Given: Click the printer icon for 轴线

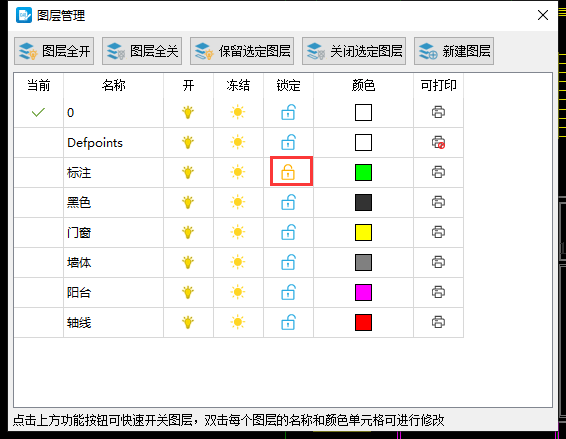Looking at the screenshot, I should click(x=438, y=322).
